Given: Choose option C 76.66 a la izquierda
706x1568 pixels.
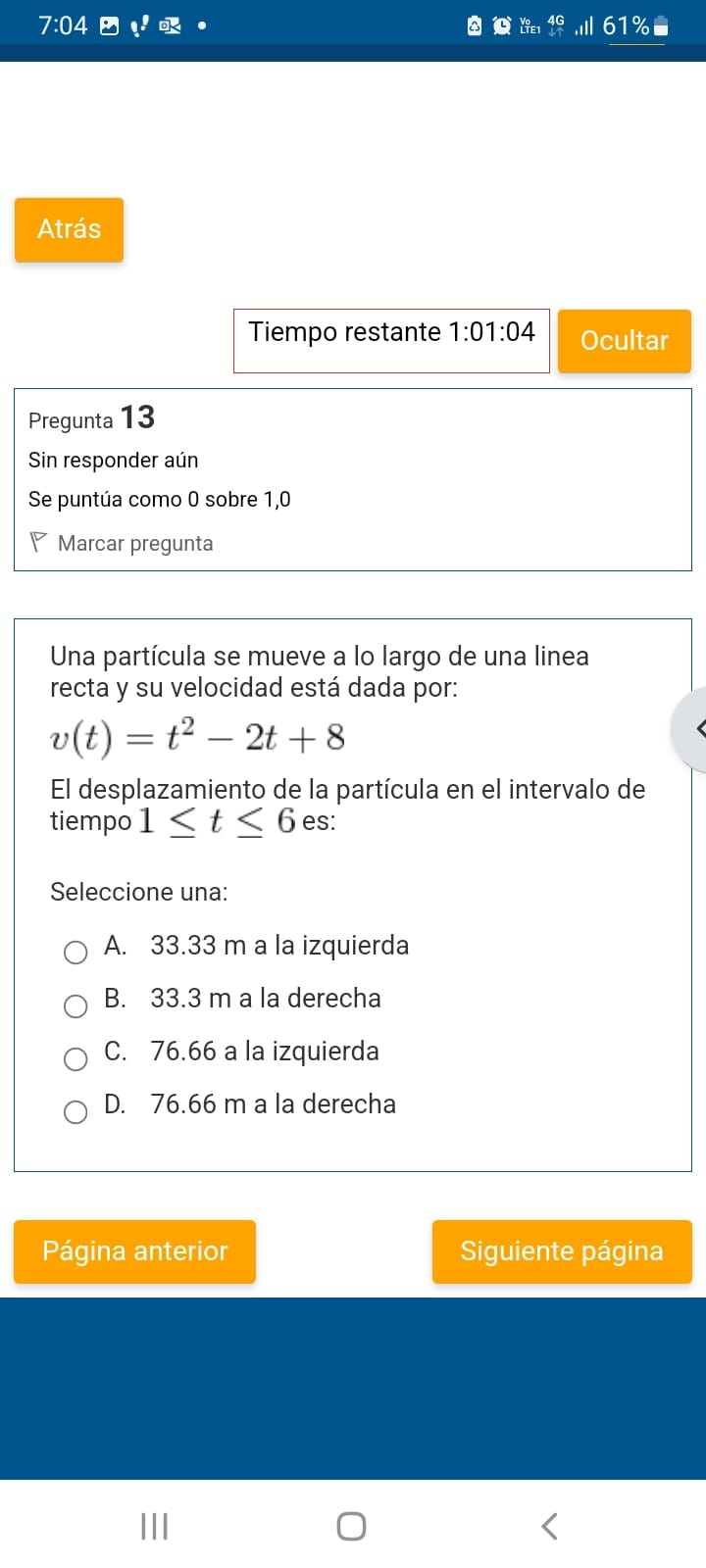Looking at the screenshot, I should [x=76, y=1058].
